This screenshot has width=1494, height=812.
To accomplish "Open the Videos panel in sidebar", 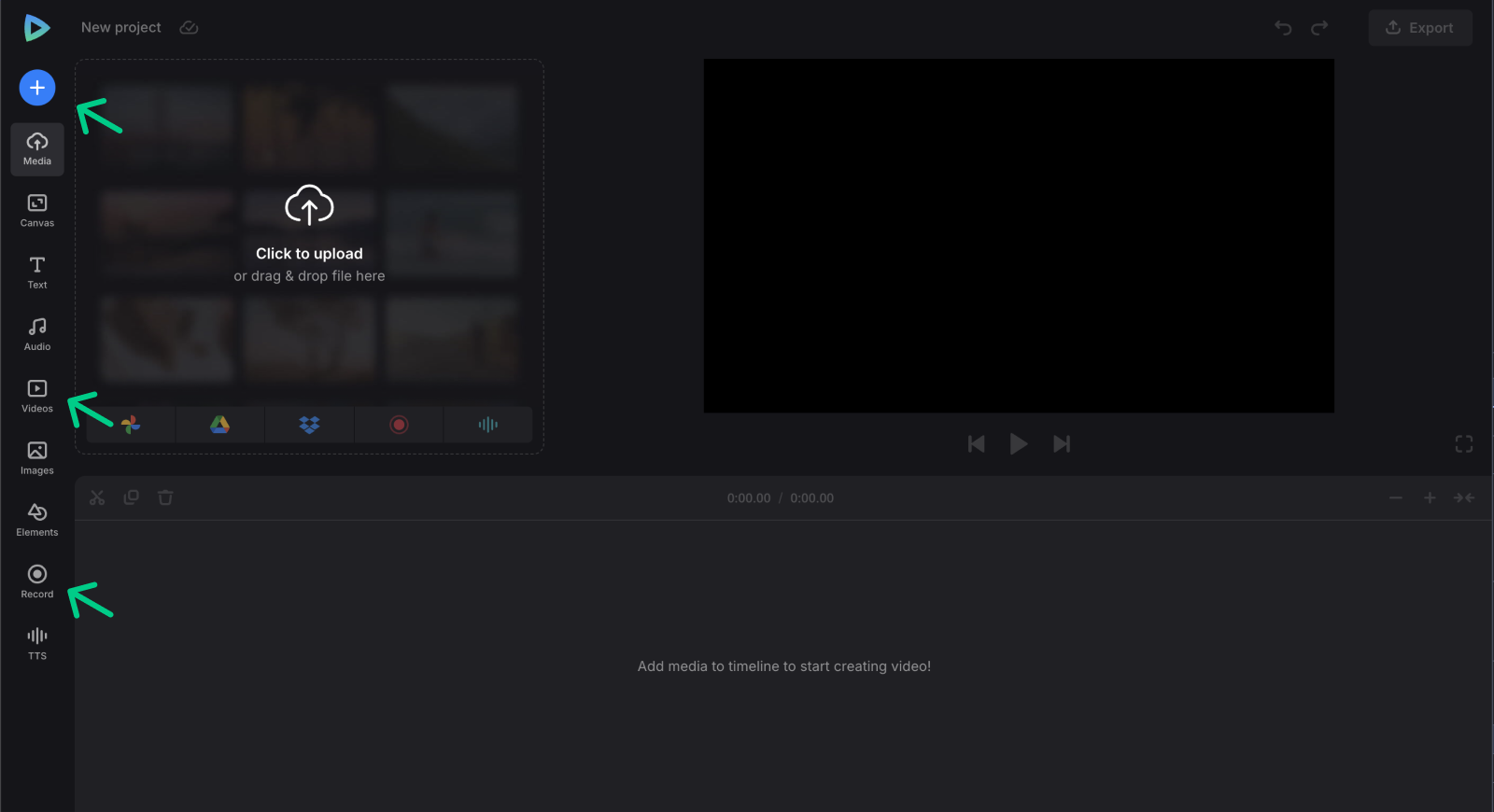I will (37, 397).
